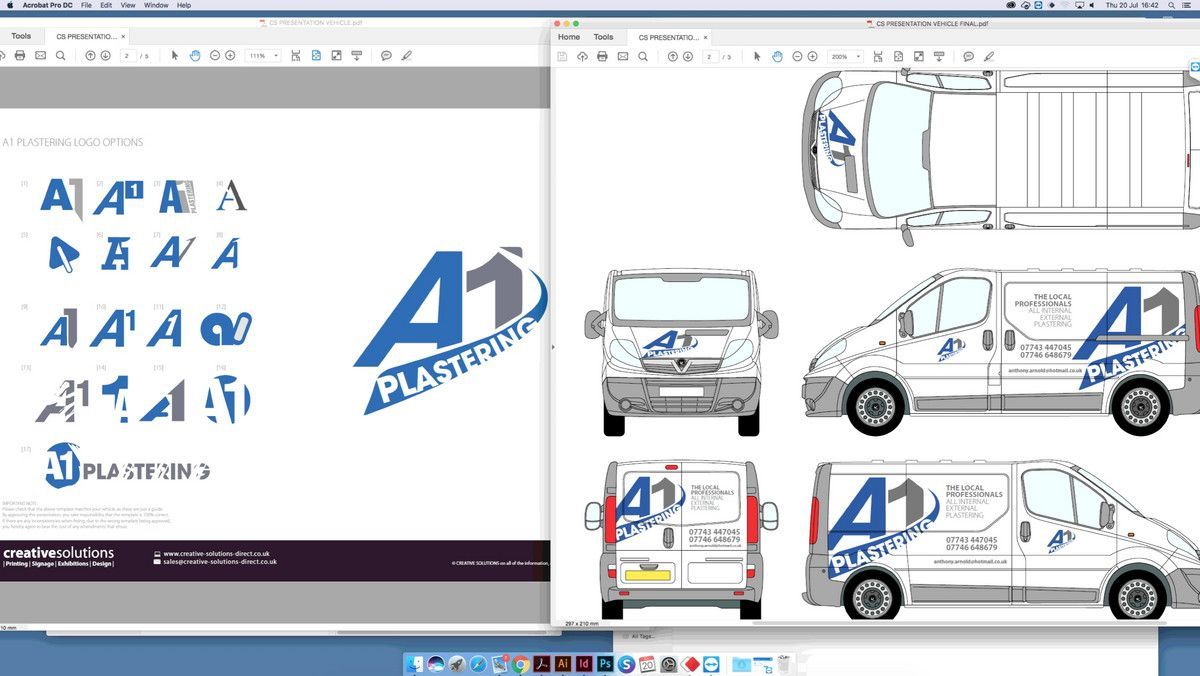Open Tools tab in the left window
The height and width of the screenshot is (676, 1200).
pos(21,36)
